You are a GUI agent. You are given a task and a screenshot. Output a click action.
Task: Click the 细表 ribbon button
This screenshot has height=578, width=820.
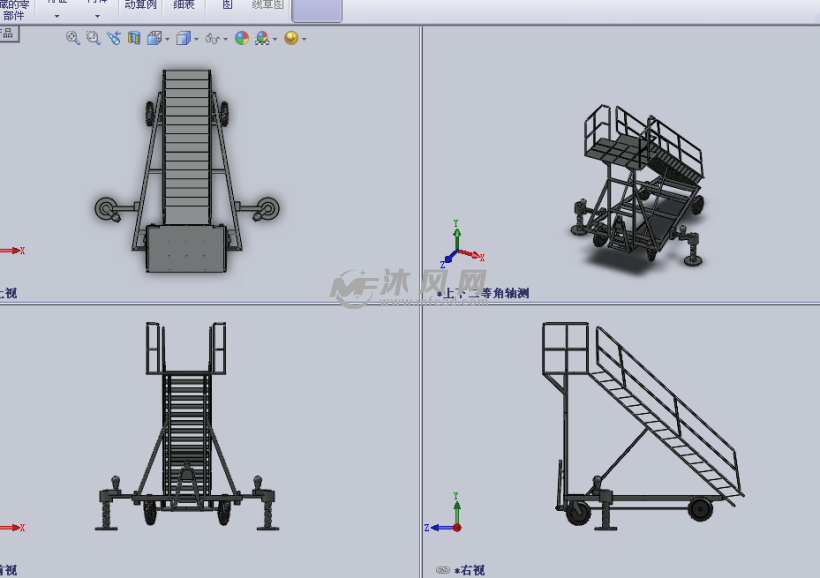(184, 6)
